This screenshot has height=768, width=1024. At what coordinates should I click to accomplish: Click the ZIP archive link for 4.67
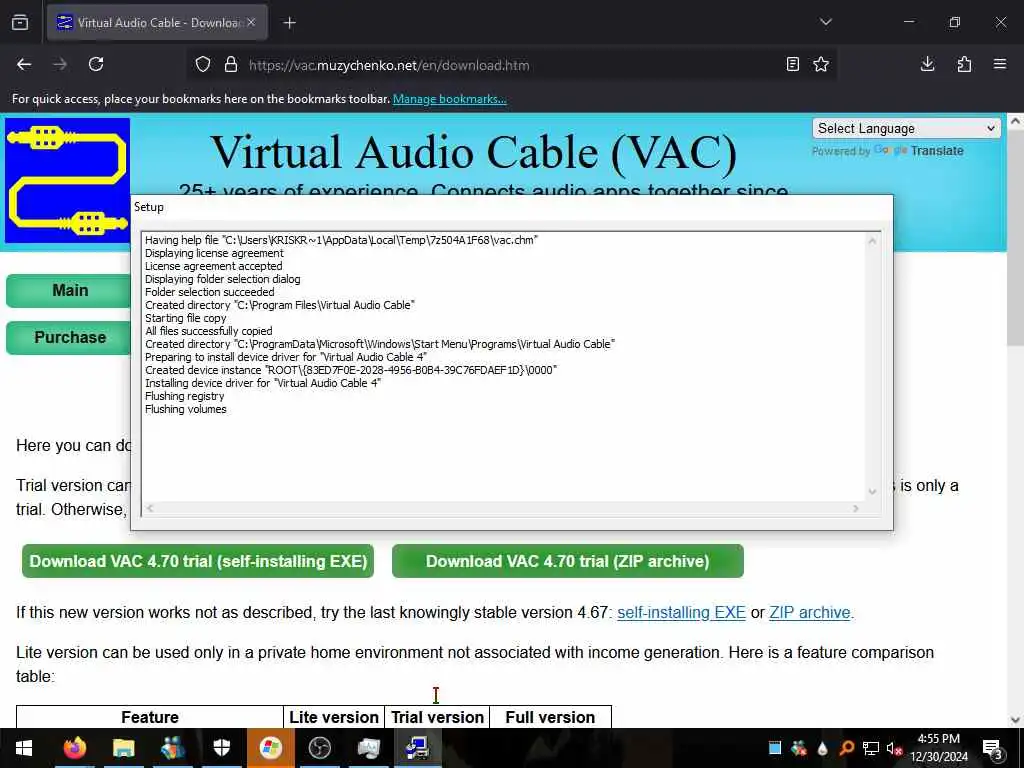pyautogui.click(x=810, y=613)
